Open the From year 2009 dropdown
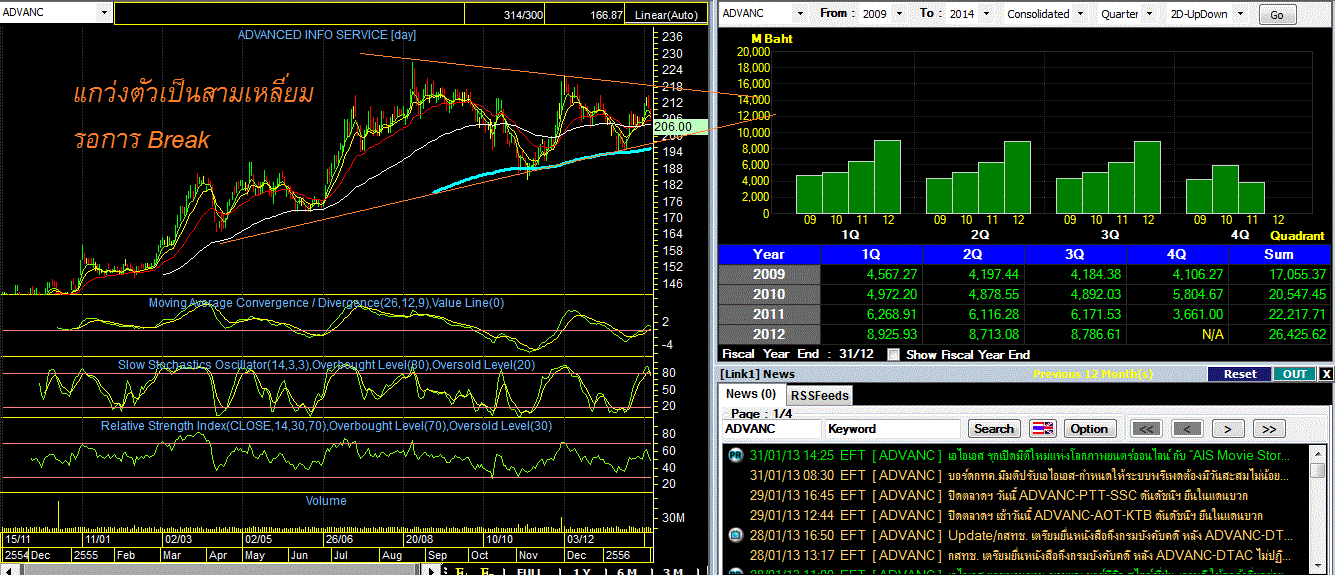Screen dimensions: 1335x575 point(897,14)
